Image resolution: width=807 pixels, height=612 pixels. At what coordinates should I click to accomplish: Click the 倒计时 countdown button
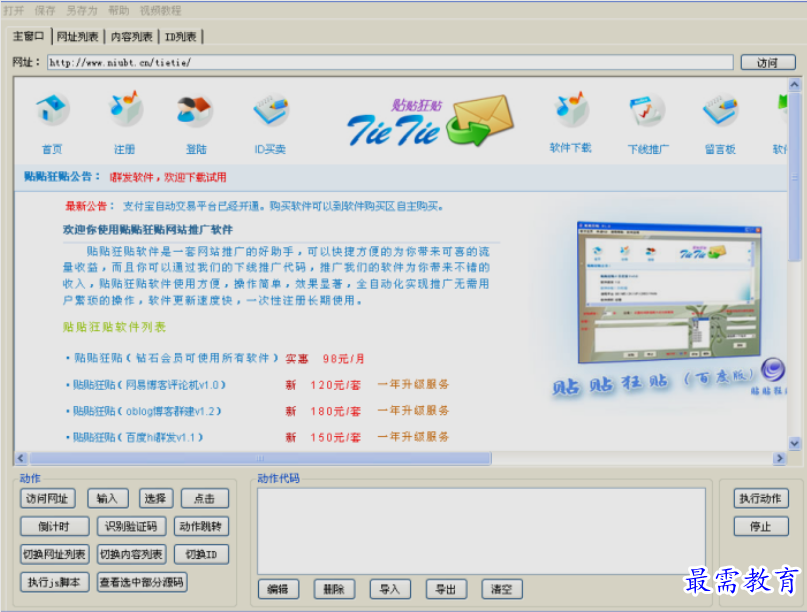54,526
